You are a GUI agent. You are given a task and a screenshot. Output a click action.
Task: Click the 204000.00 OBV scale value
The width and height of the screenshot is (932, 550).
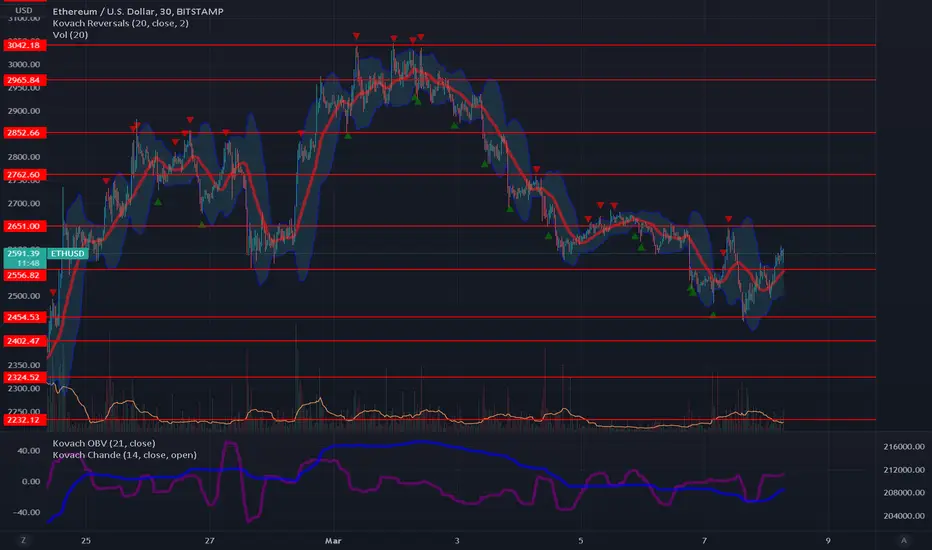click(x=903, y=516)
